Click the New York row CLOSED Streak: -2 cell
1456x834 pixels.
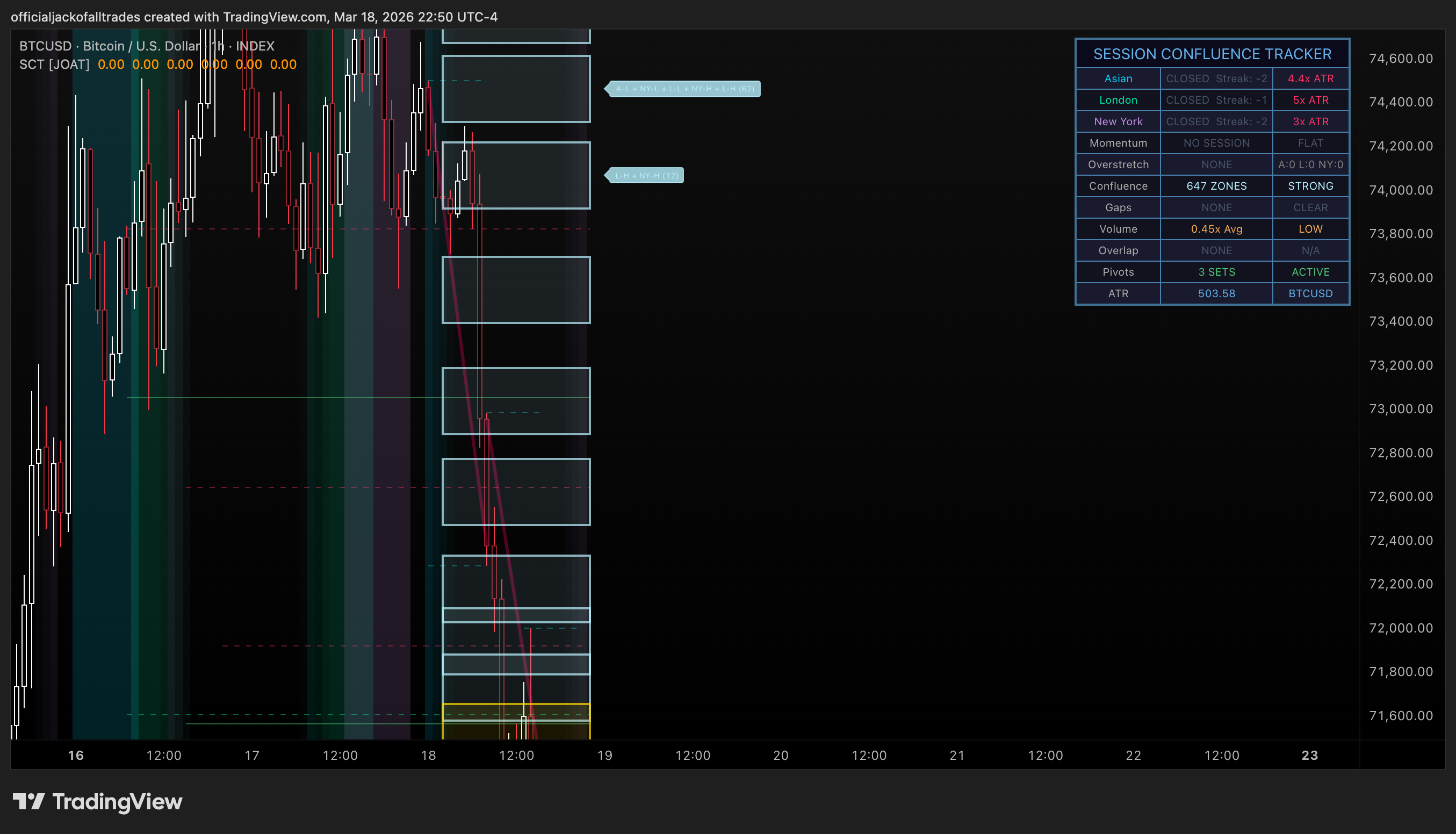click(x=1216, y=121)
